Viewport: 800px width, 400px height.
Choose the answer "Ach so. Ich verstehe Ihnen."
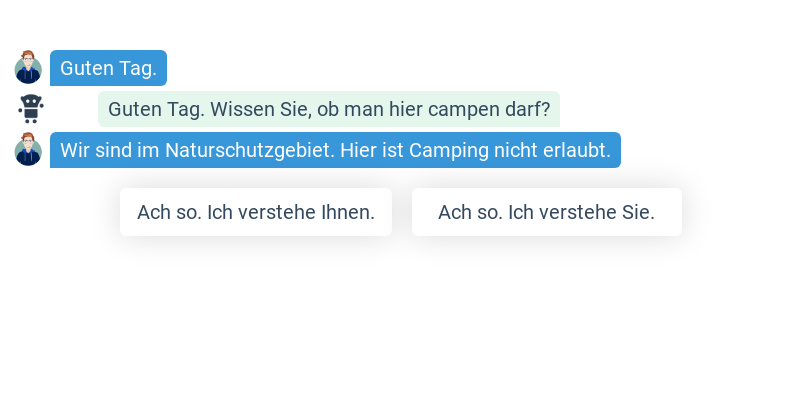(x=256, y=212)
